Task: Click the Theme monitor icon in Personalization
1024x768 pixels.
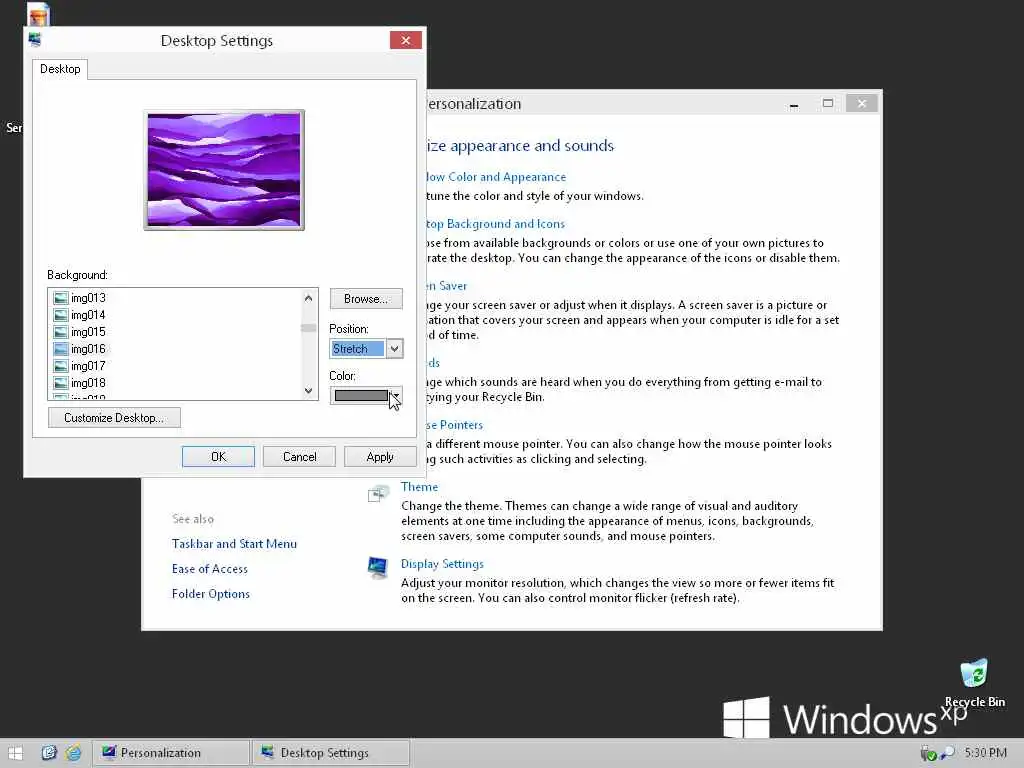Action: 377,494
